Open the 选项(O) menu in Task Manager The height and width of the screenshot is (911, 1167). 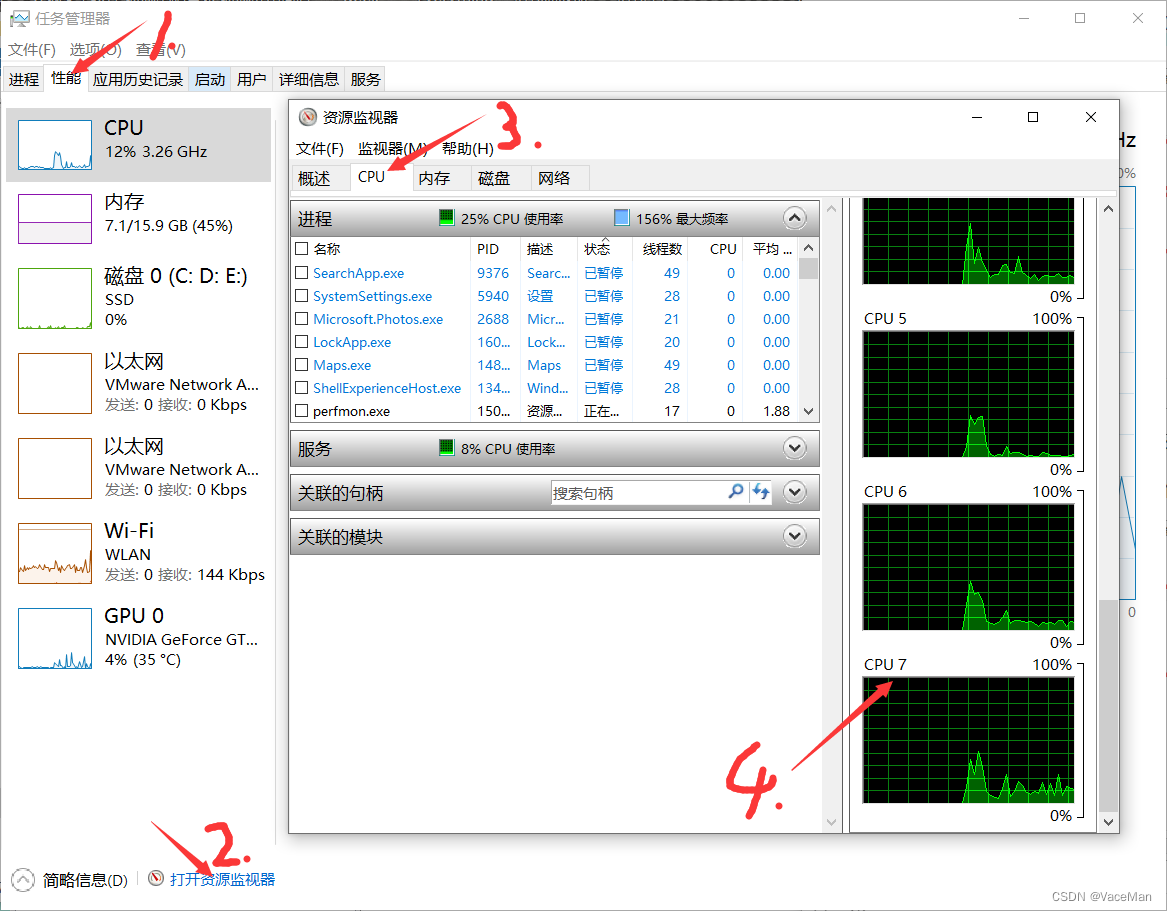coord(95,49)
